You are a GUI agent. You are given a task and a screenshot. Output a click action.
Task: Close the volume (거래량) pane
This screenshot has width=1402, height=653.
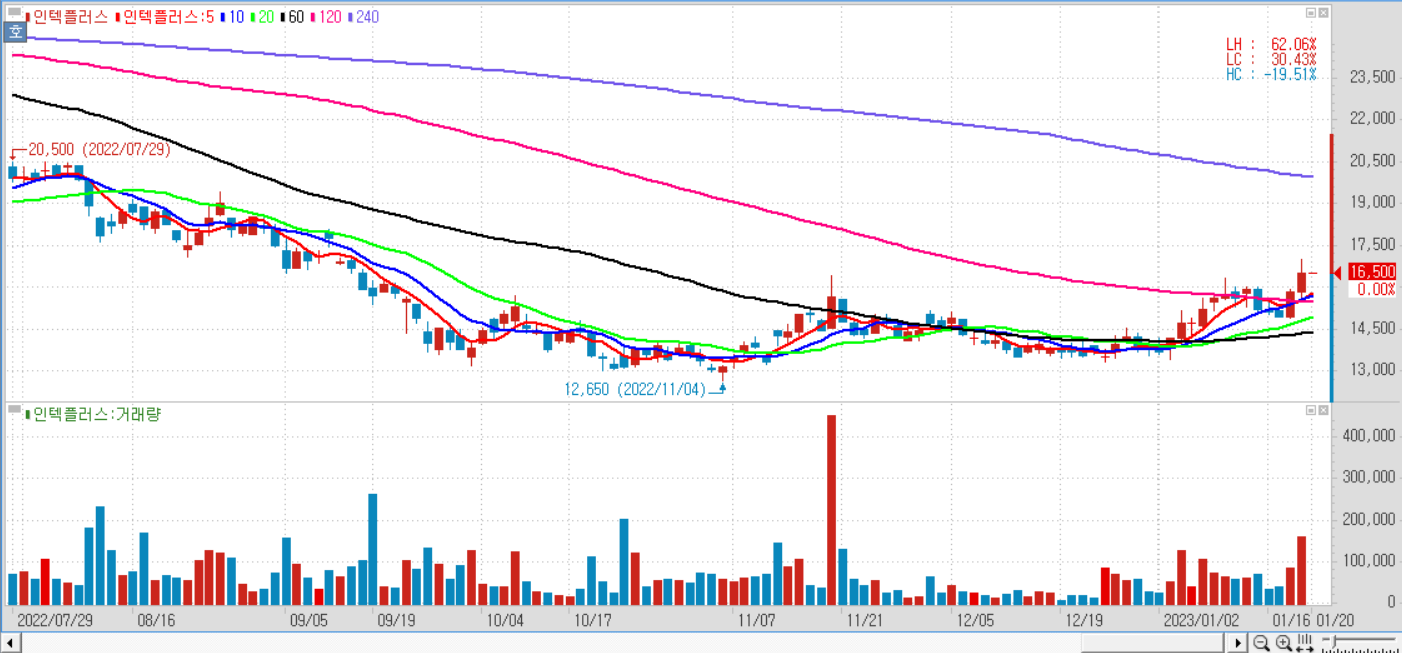1324,410
